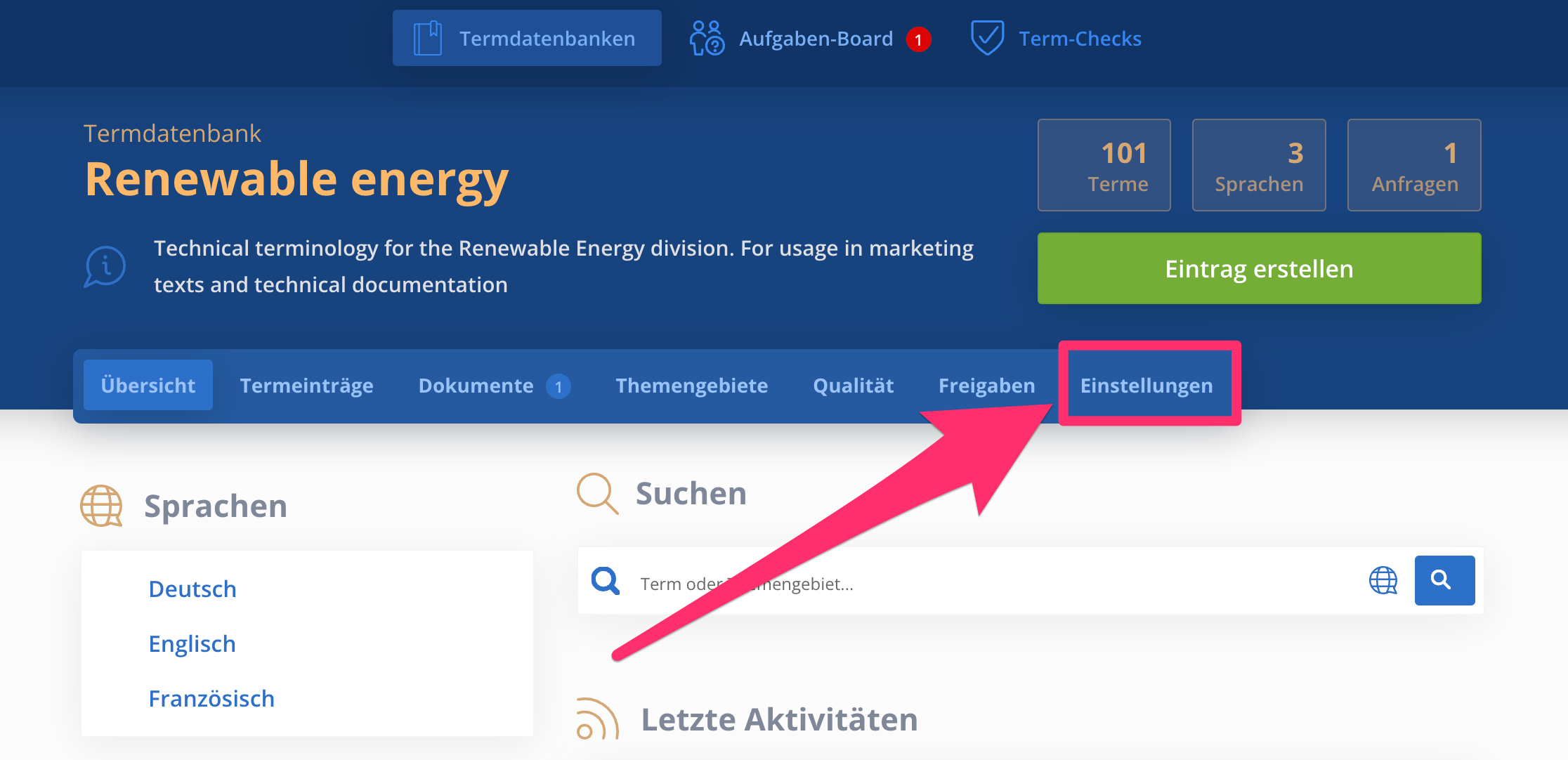Select the Deutsch language link
1568x760 pixels.
[x=192, y=589]
